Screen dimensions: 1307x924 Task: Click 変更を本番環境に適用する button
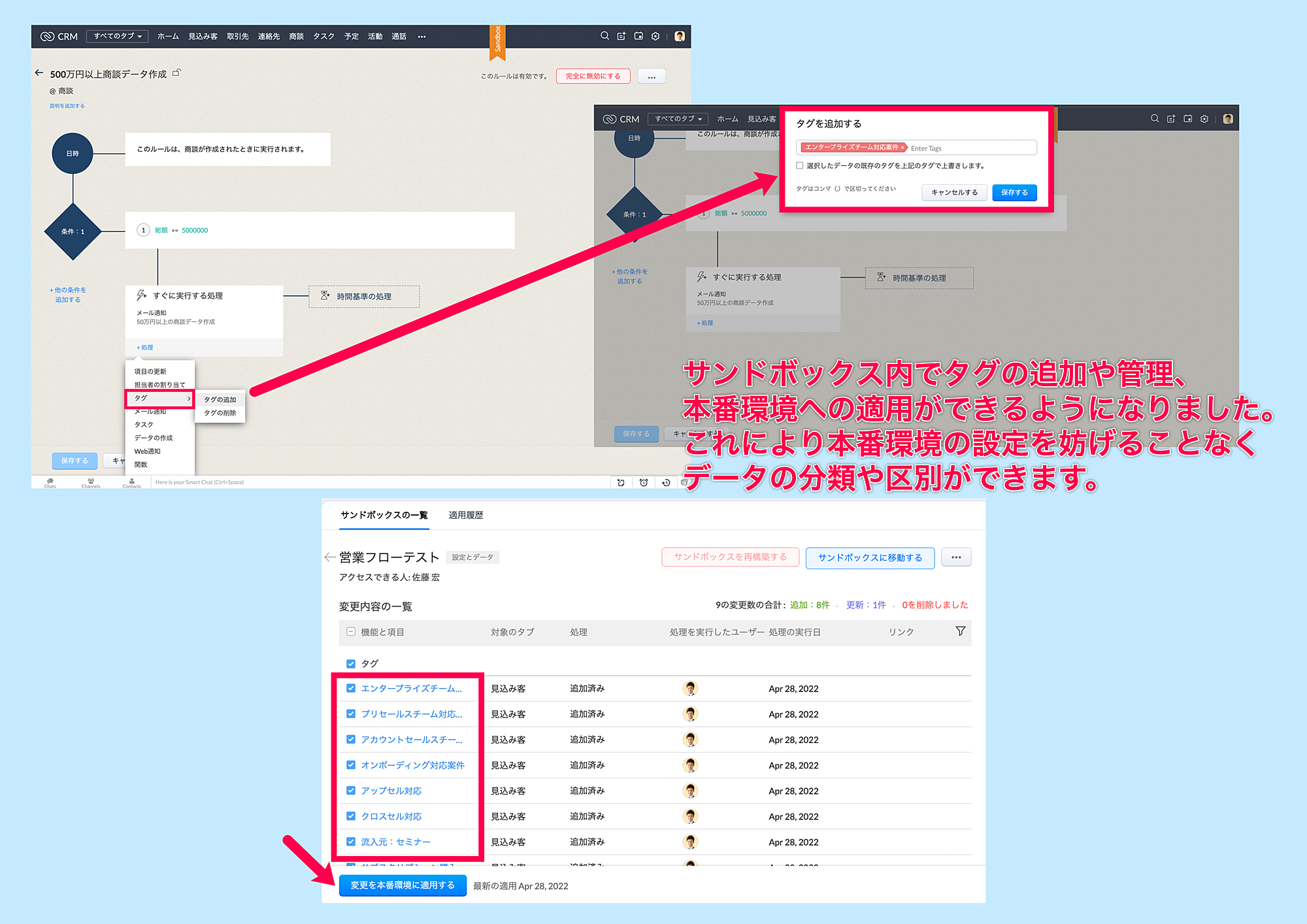[403, 885]
